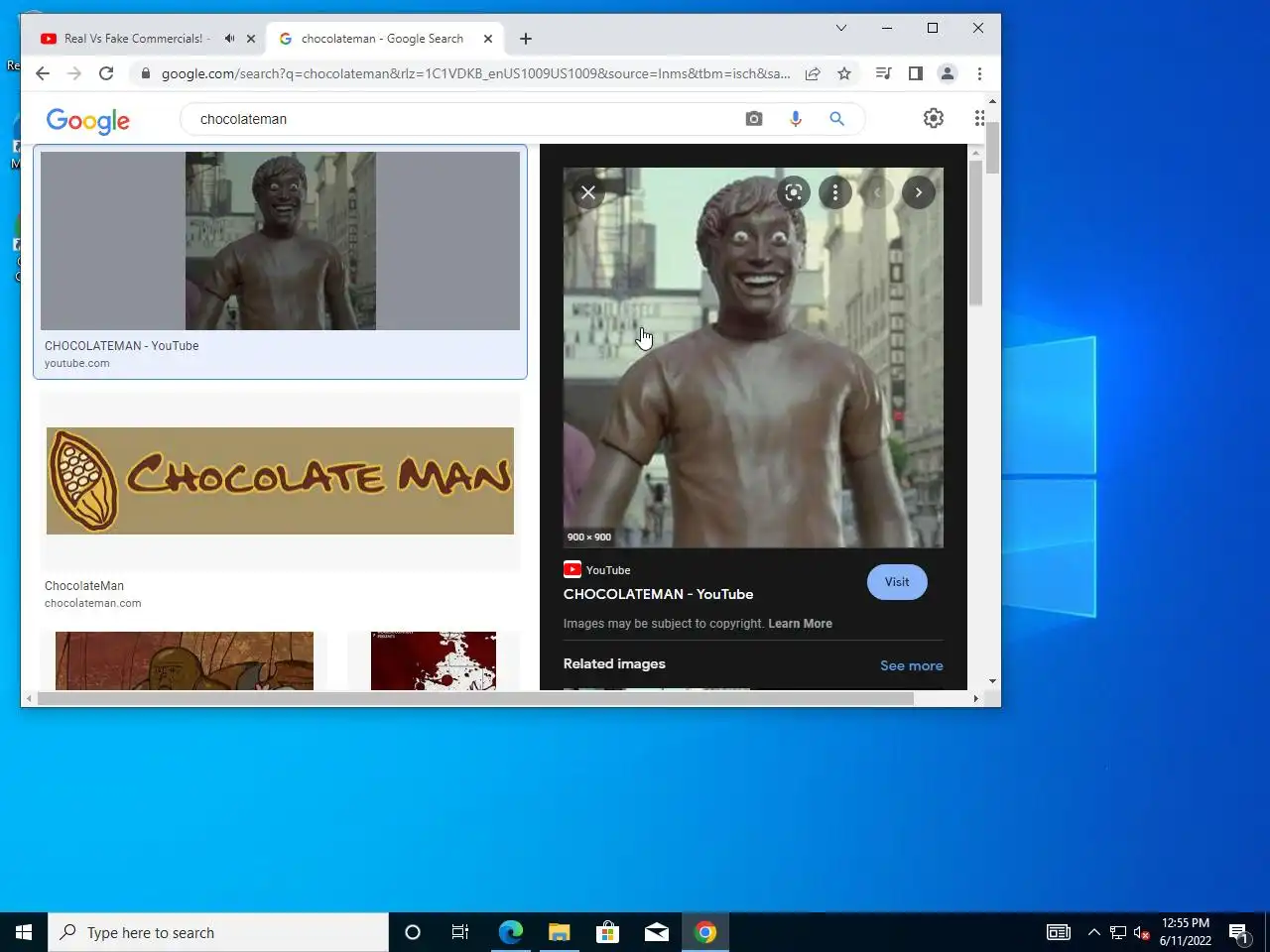This screenshot has width=1270, height=952.
Task: Open Chrome three-dot menu
Action: [x=979, y=73]
